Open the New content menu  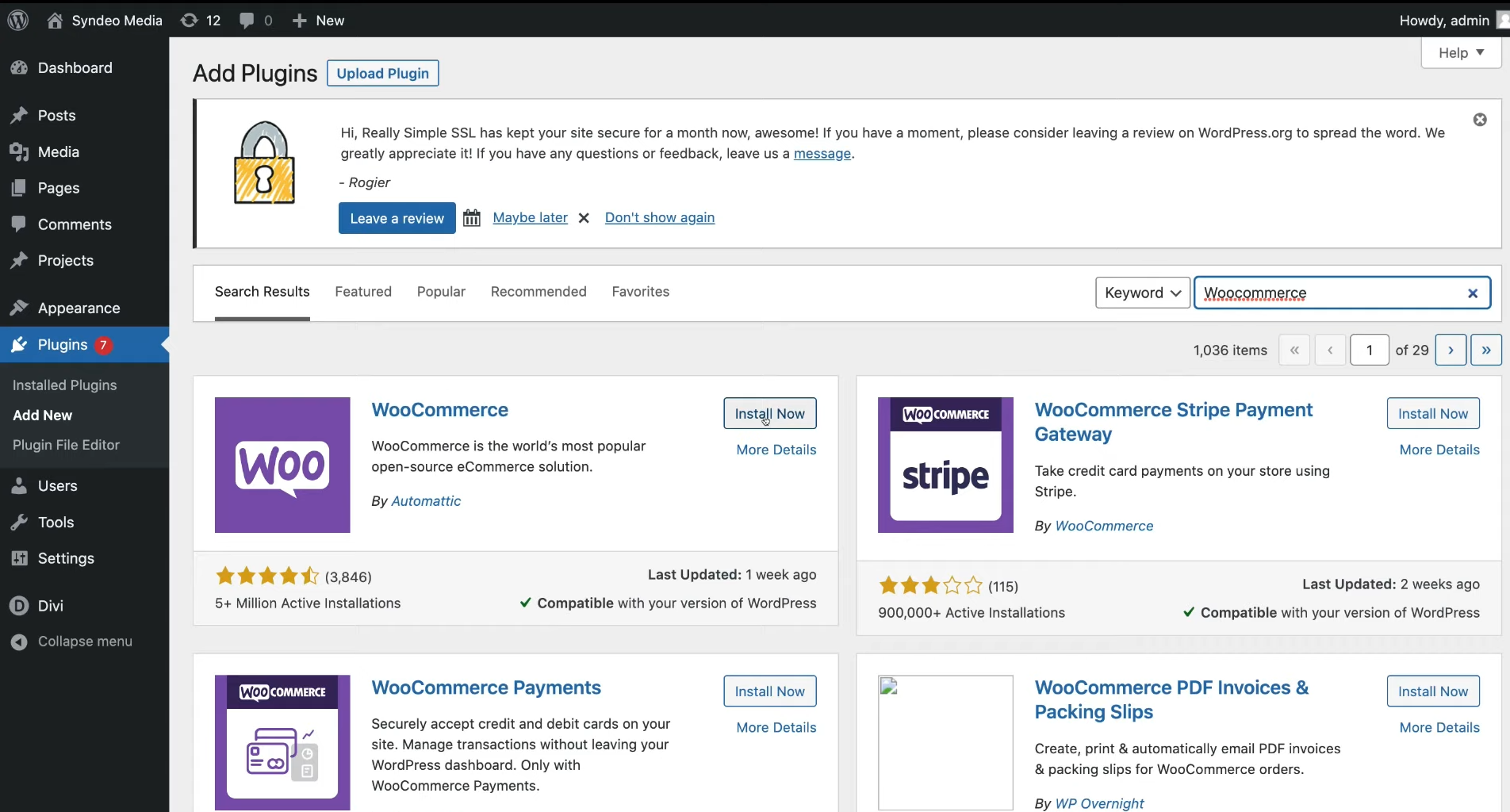tap(318, 20)
